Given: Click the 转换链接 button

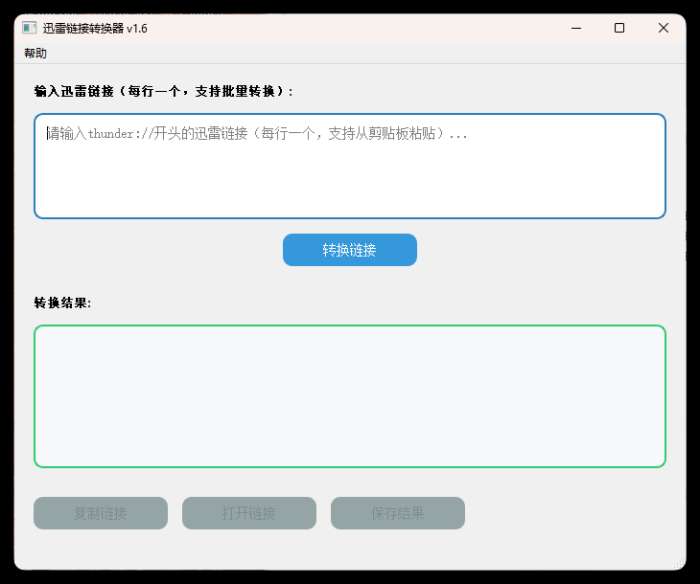Looking at the screenshot, I should click(350, 250).
